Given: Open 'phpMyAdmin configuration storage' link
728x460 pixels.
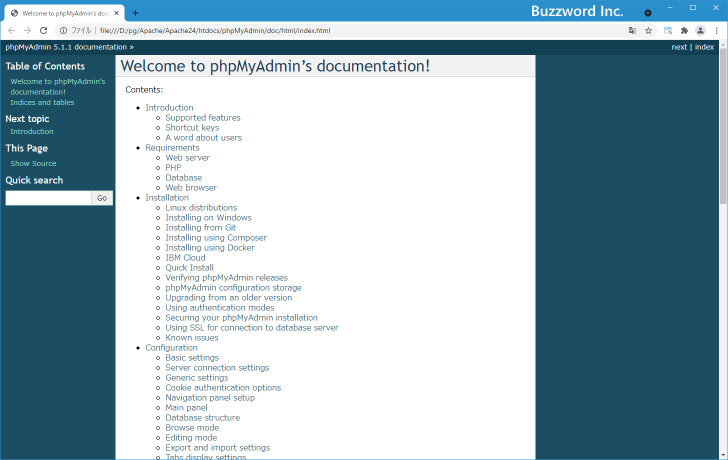Looking at the screenshot, I should pyautogui.click(x=234, y=288).
